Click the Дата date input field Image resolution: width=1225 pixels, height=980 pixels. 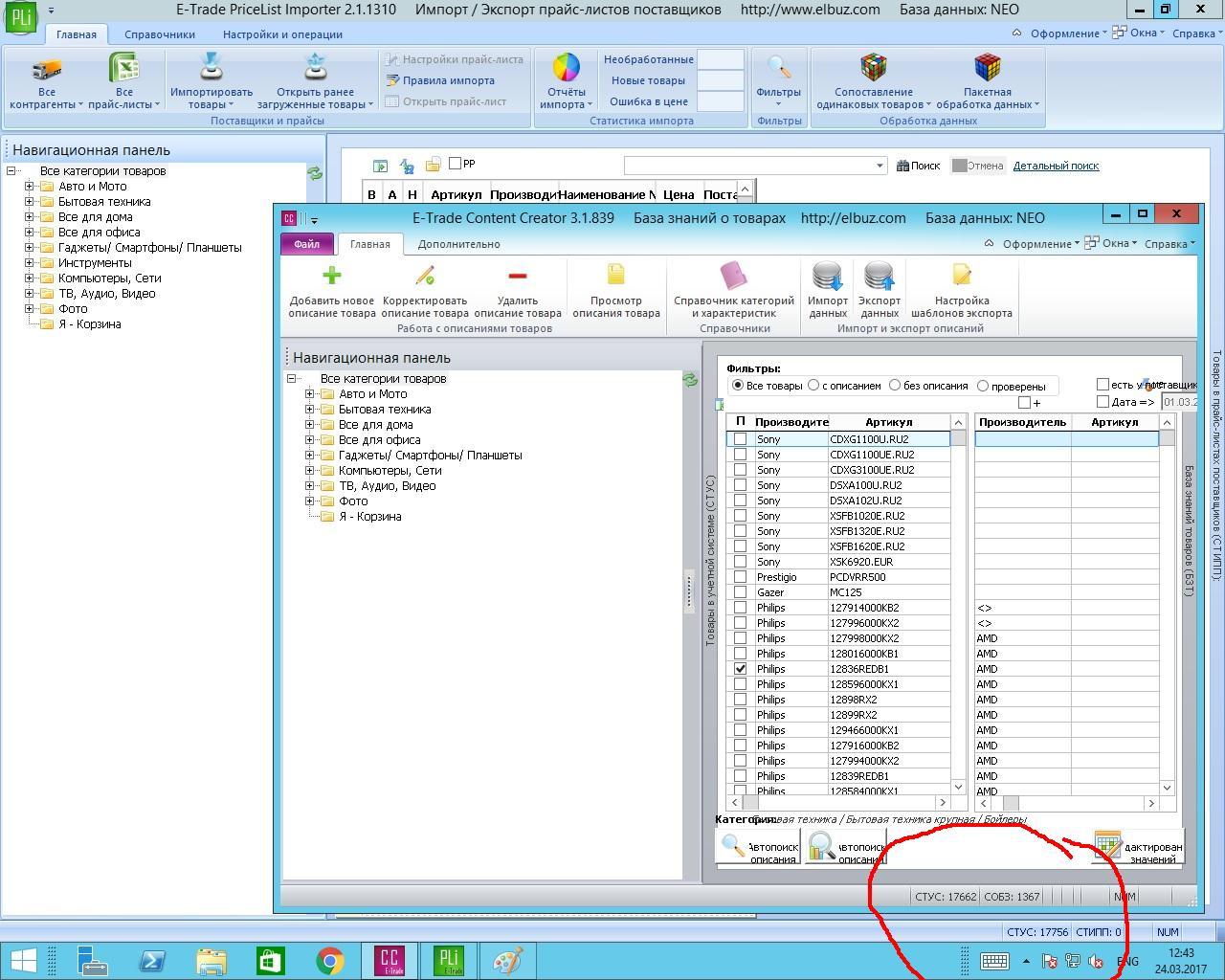pyautogui.click(x=1180, y=402)
